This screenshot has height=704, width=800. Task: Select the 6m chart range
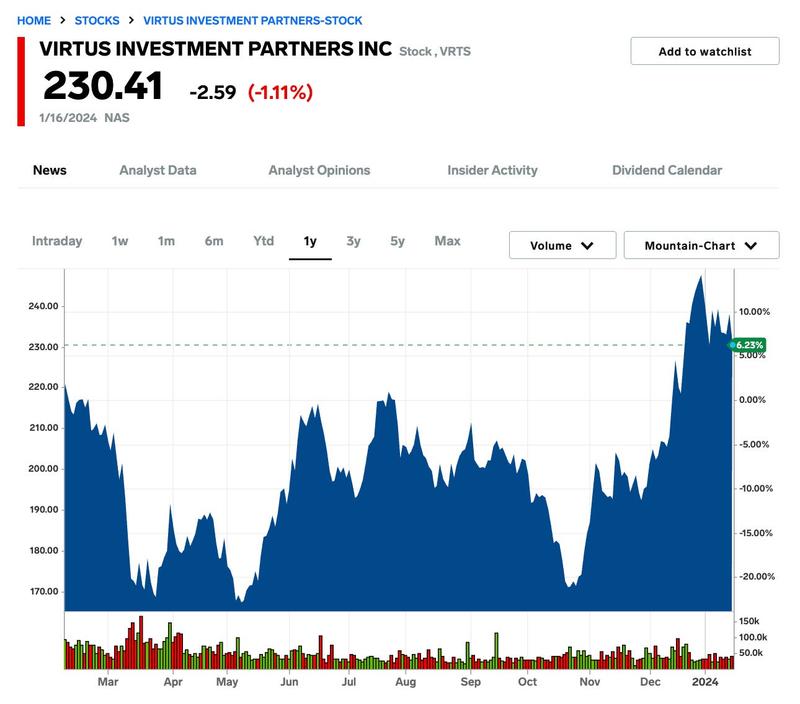(214, 241)
